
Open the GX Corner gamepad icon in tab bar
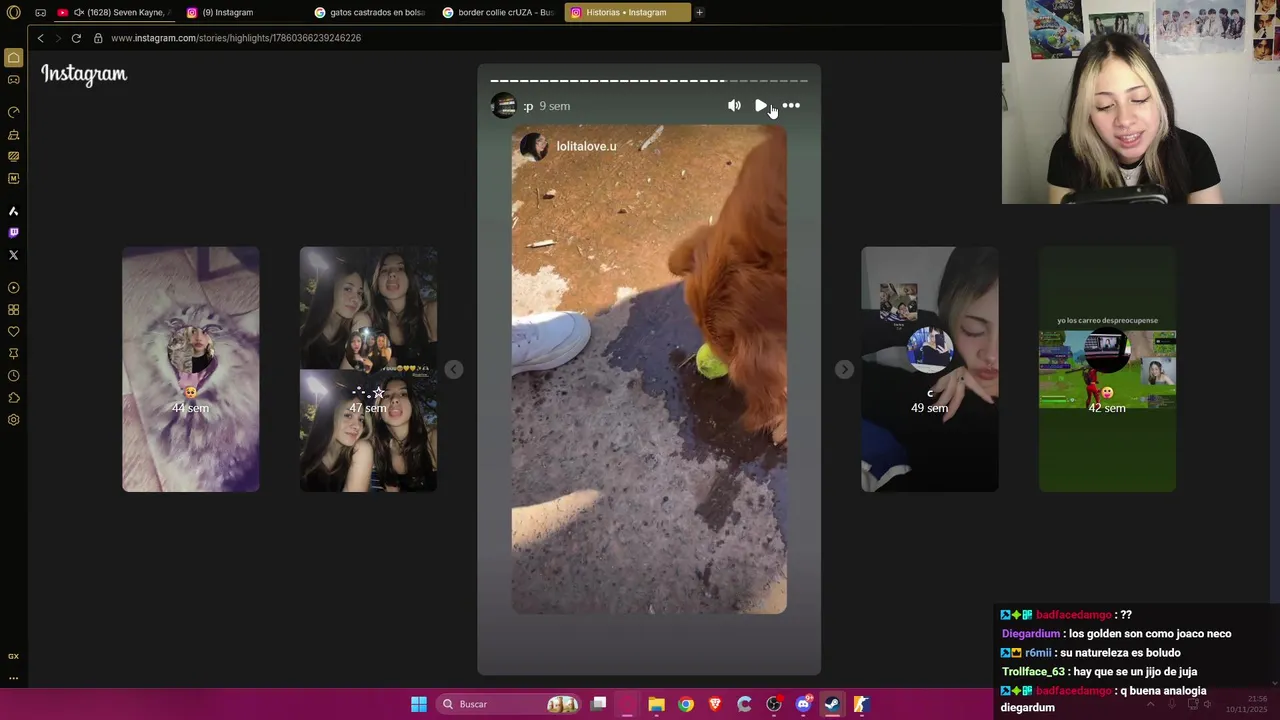[40, 13]
